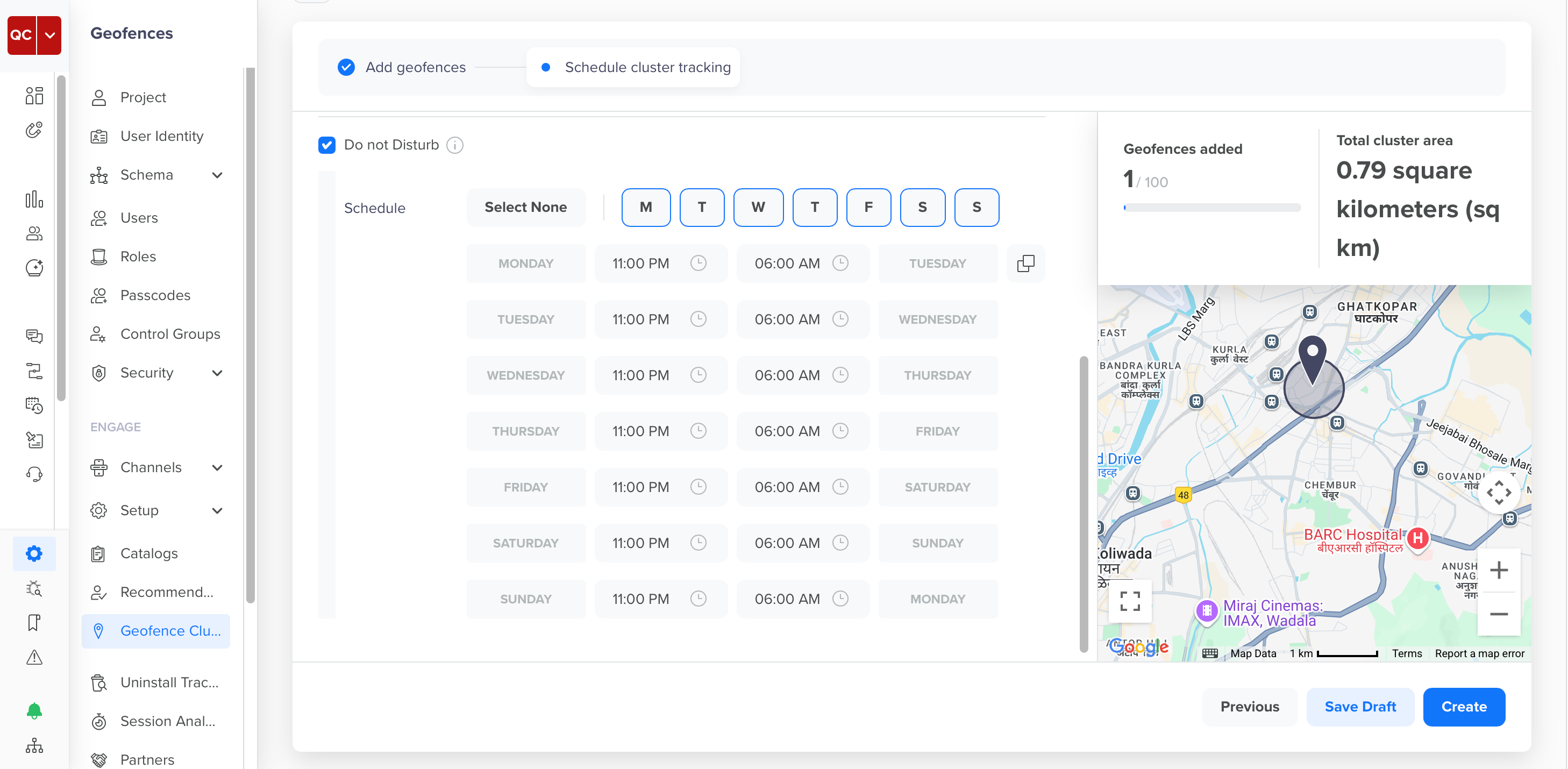Open the QC project switcher dropdown
Screen dimensions: 1568x769
(49, 35)
